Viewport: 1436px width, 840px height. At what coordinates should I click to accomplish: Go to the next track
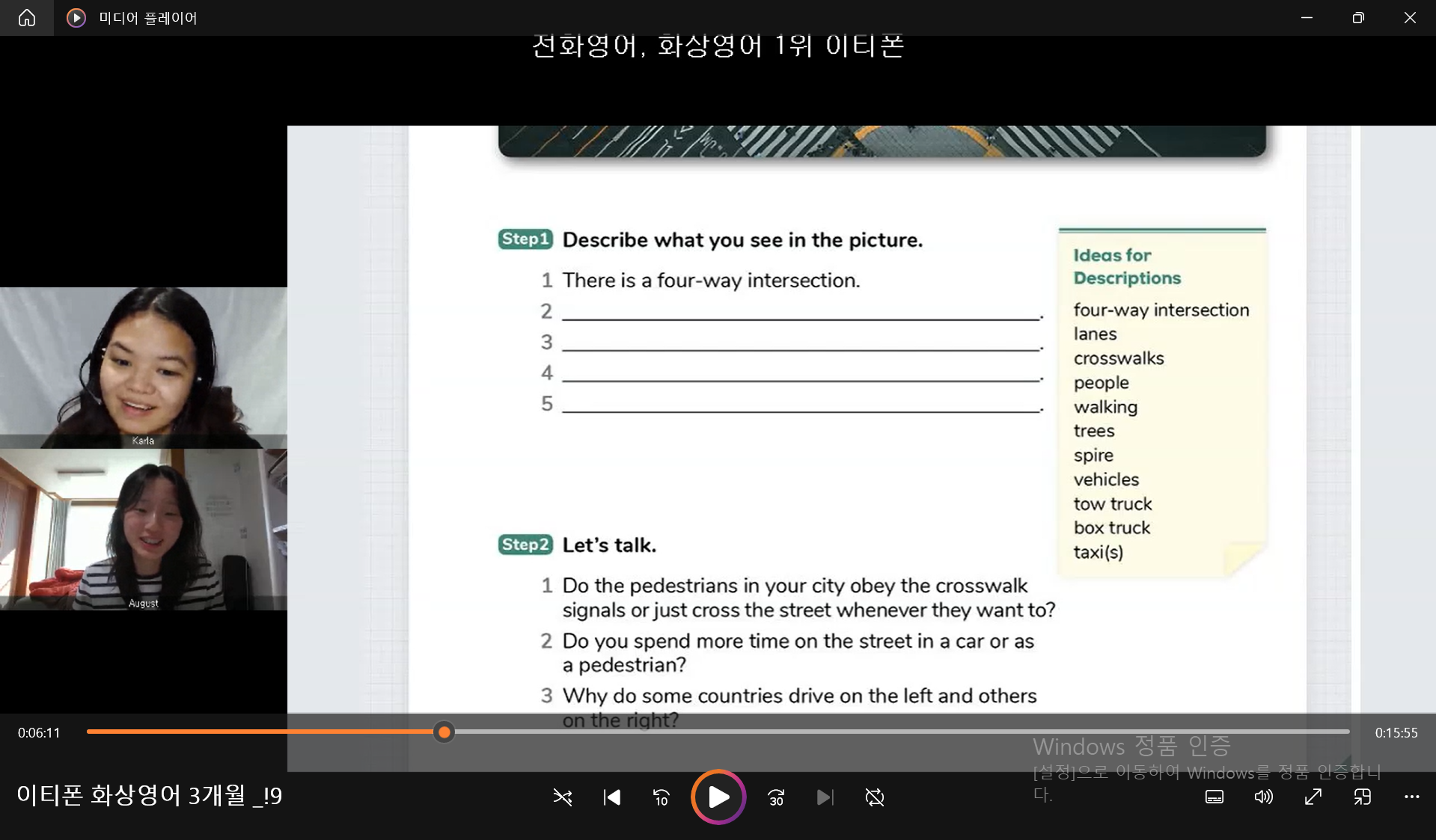[x=825, y=797]
